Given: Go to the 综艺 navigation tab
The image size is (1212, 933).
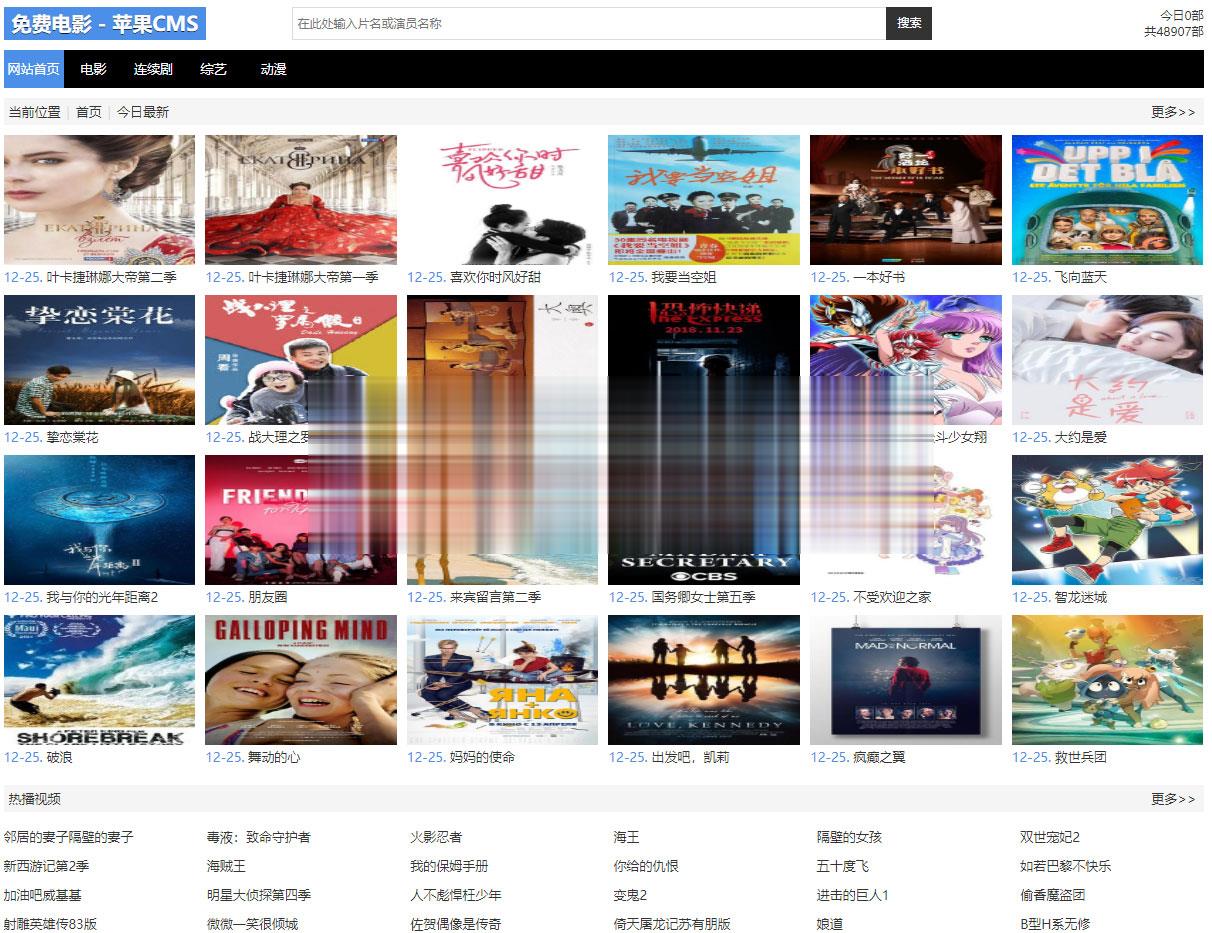Looking at the screenshot, I should [213, 69].
